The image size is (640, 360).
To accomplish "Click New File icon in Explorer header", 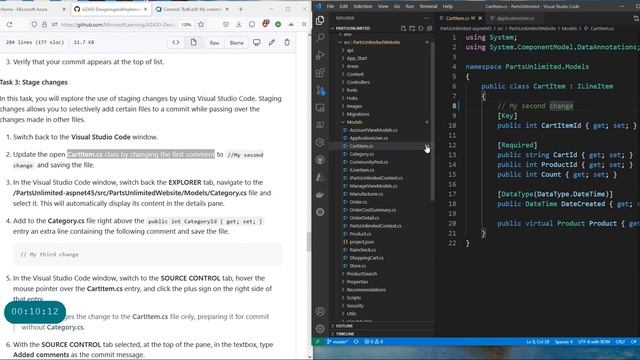I will [403, 28].
